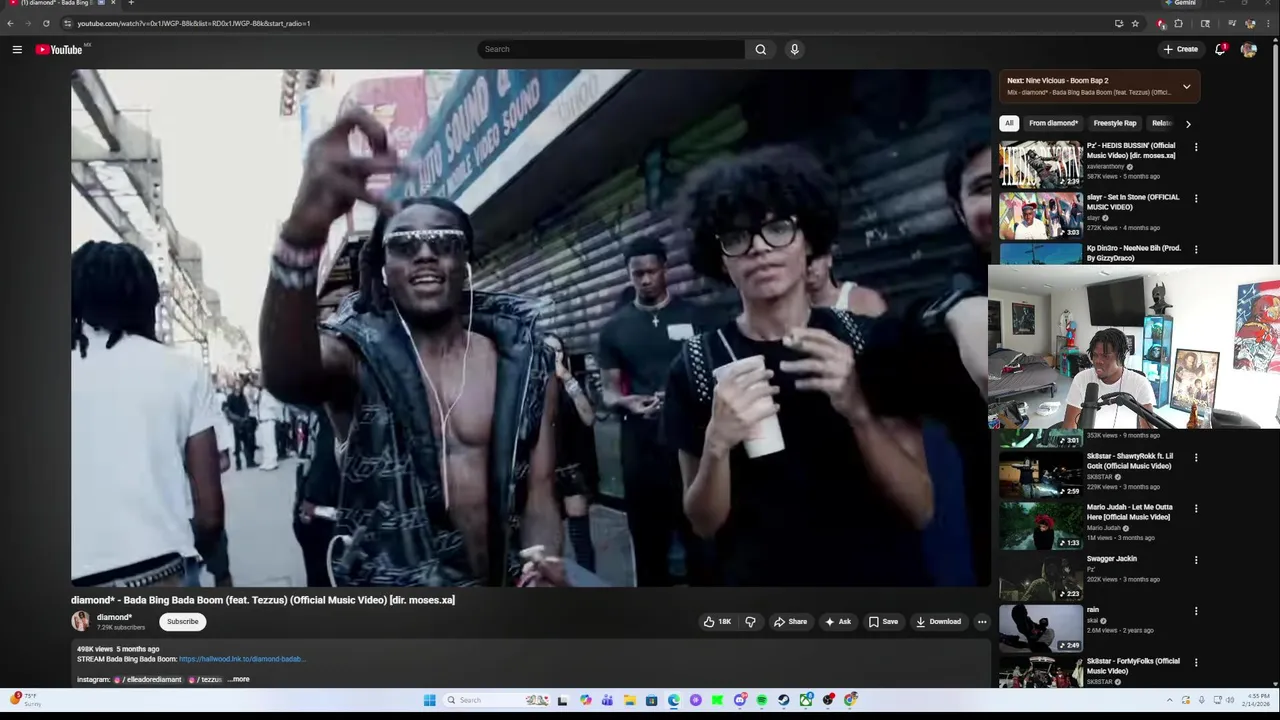
Task: Show more filter chips with right arrow
Action: 1188,124
